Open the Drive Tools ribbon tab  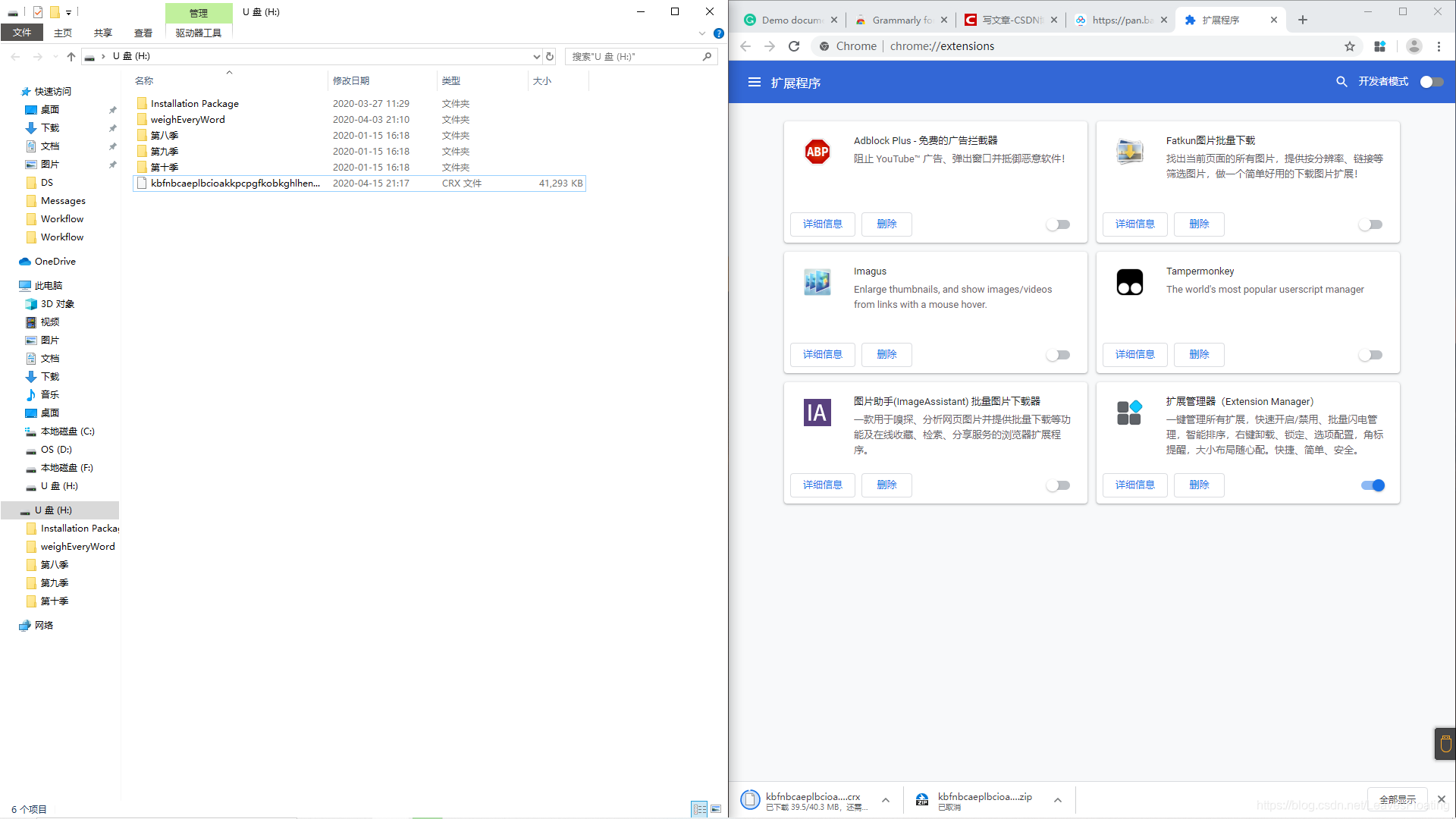(199, 33)
